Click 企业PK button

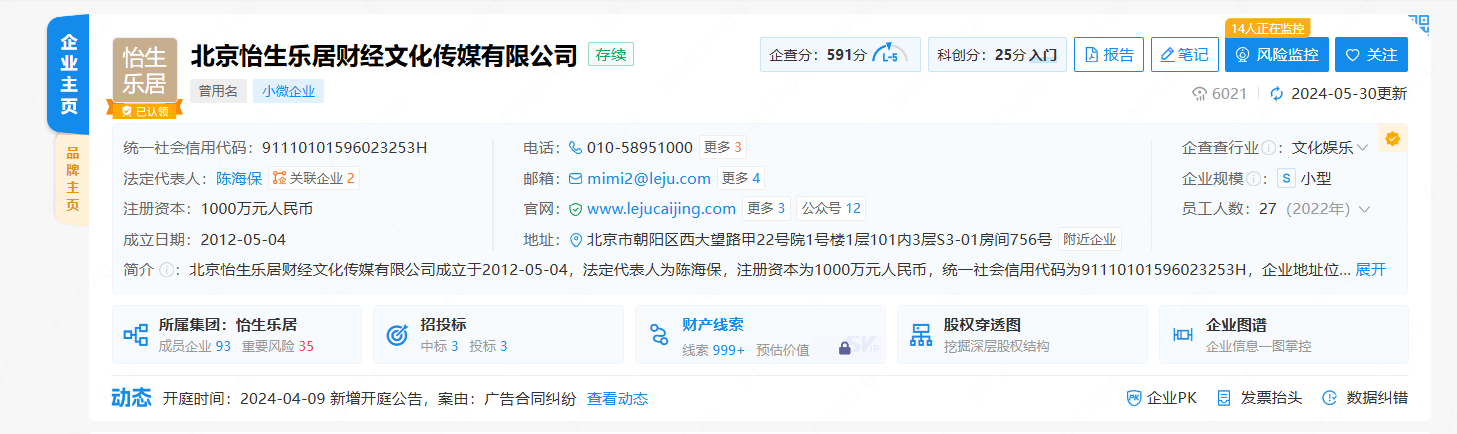[x=1161, y=398]
